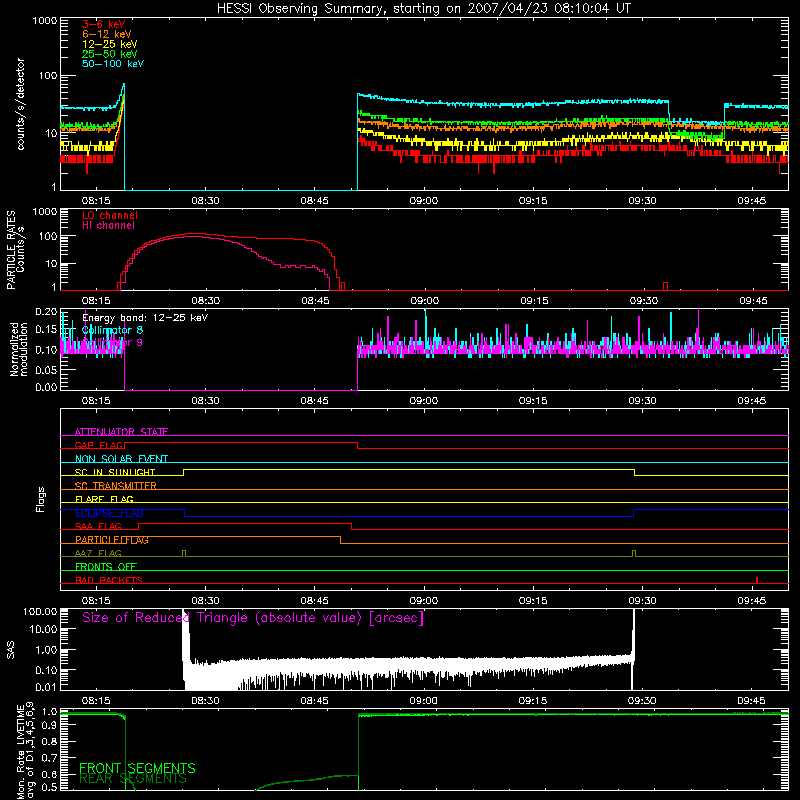Select the green "25-50 keV" legend entry
The image size is (800, 800).
(110, 54)
